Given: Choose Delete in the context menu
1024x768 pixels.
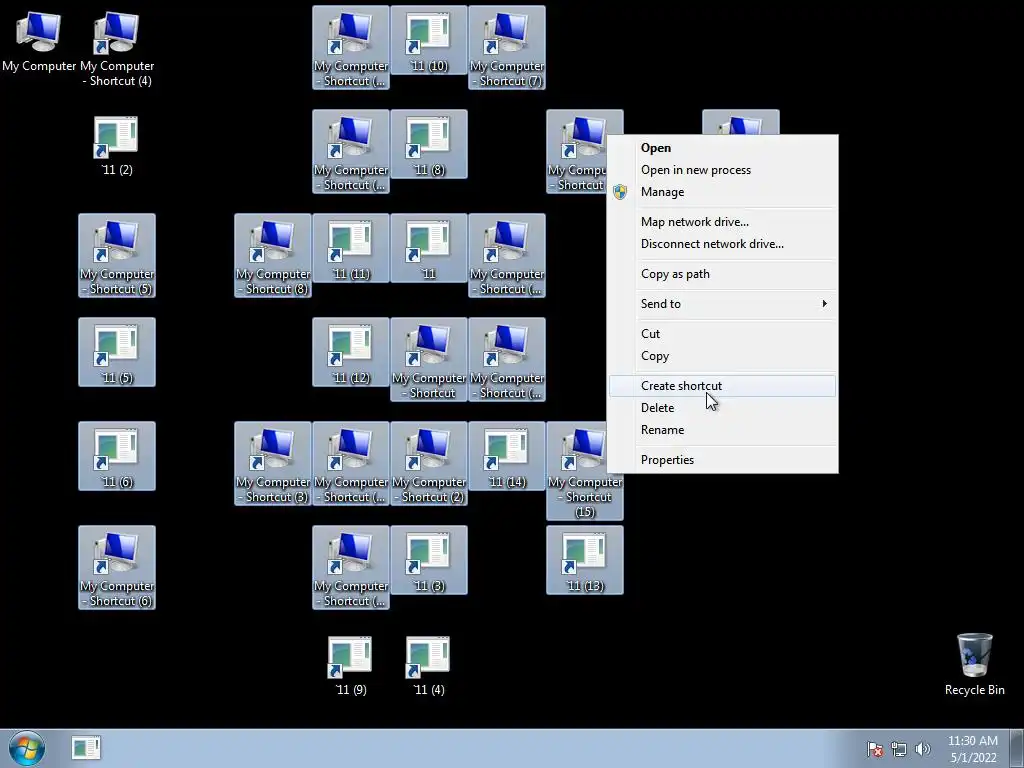Looking at the screenshot, I should click(x=722, y=408).
